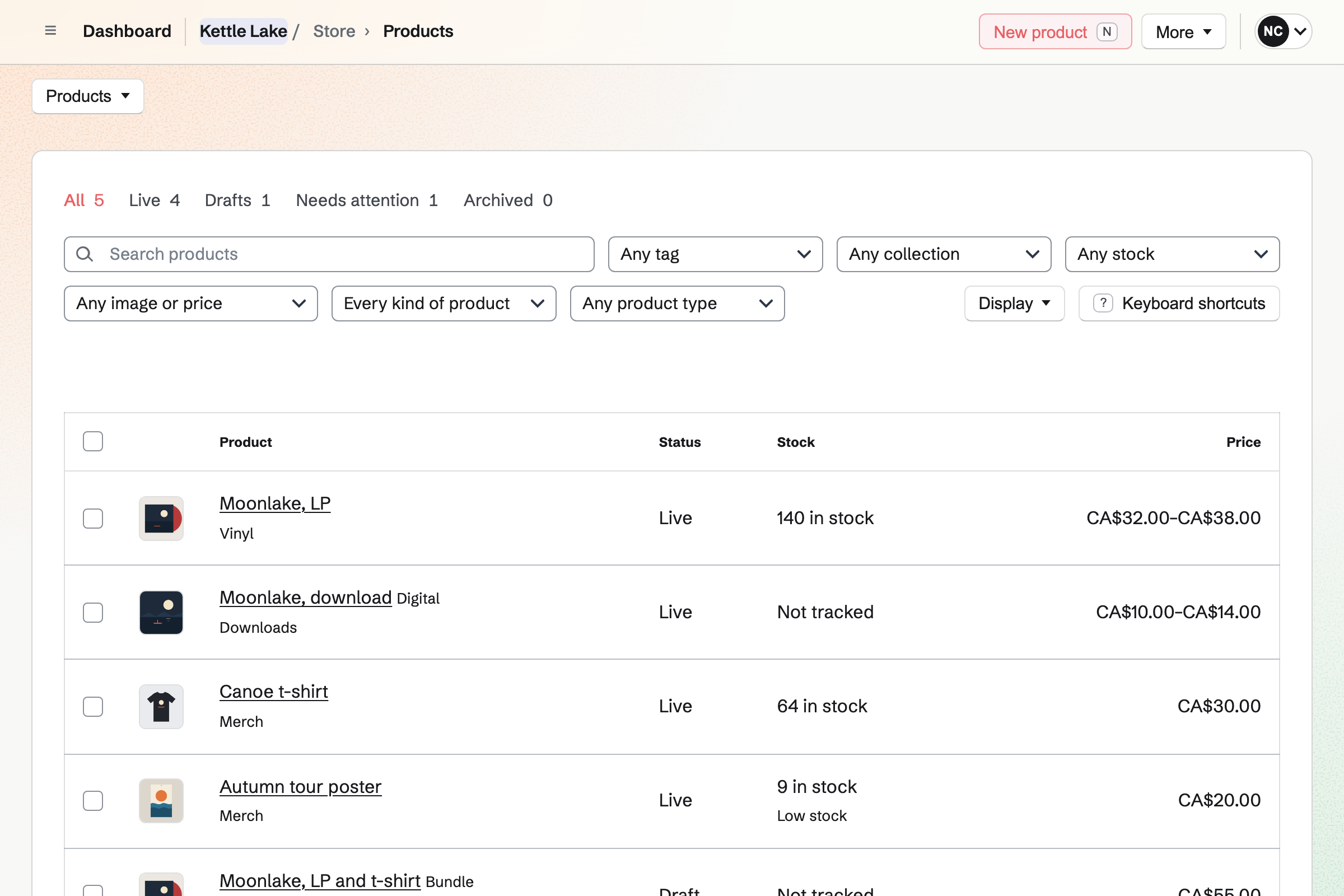
Task: Select the Canoe t-shirt row checkbox
Action: (x=92, y=707)
